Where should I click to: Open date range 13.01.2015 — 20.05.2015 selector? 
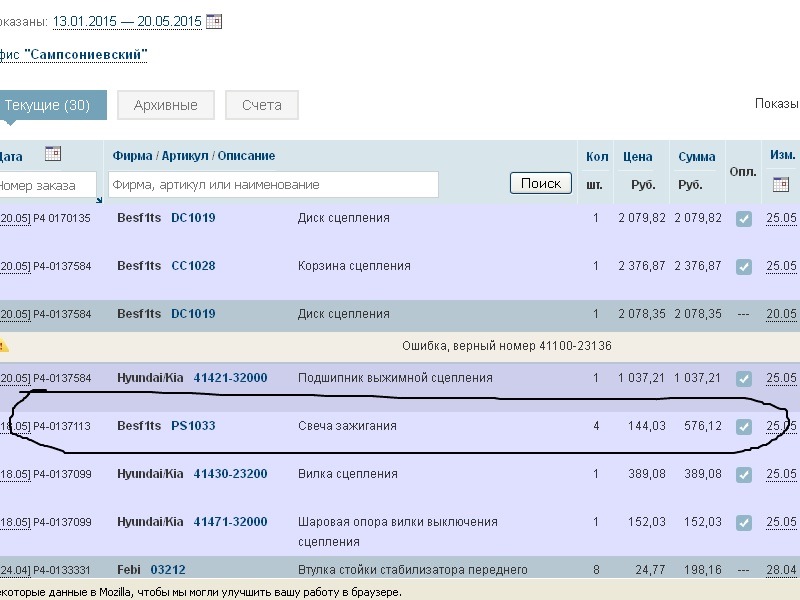[x=127, y=21]
